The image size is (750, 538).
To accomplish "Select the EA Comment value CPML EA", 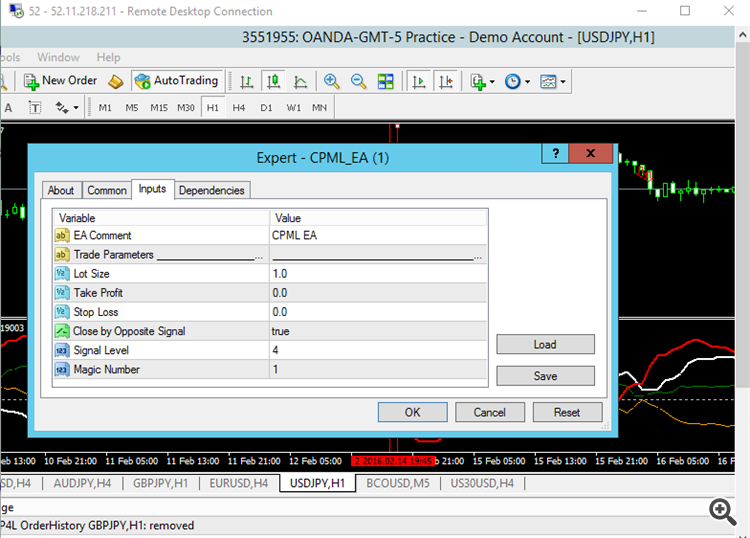I will pyautogui.click(x=378, y=235).
